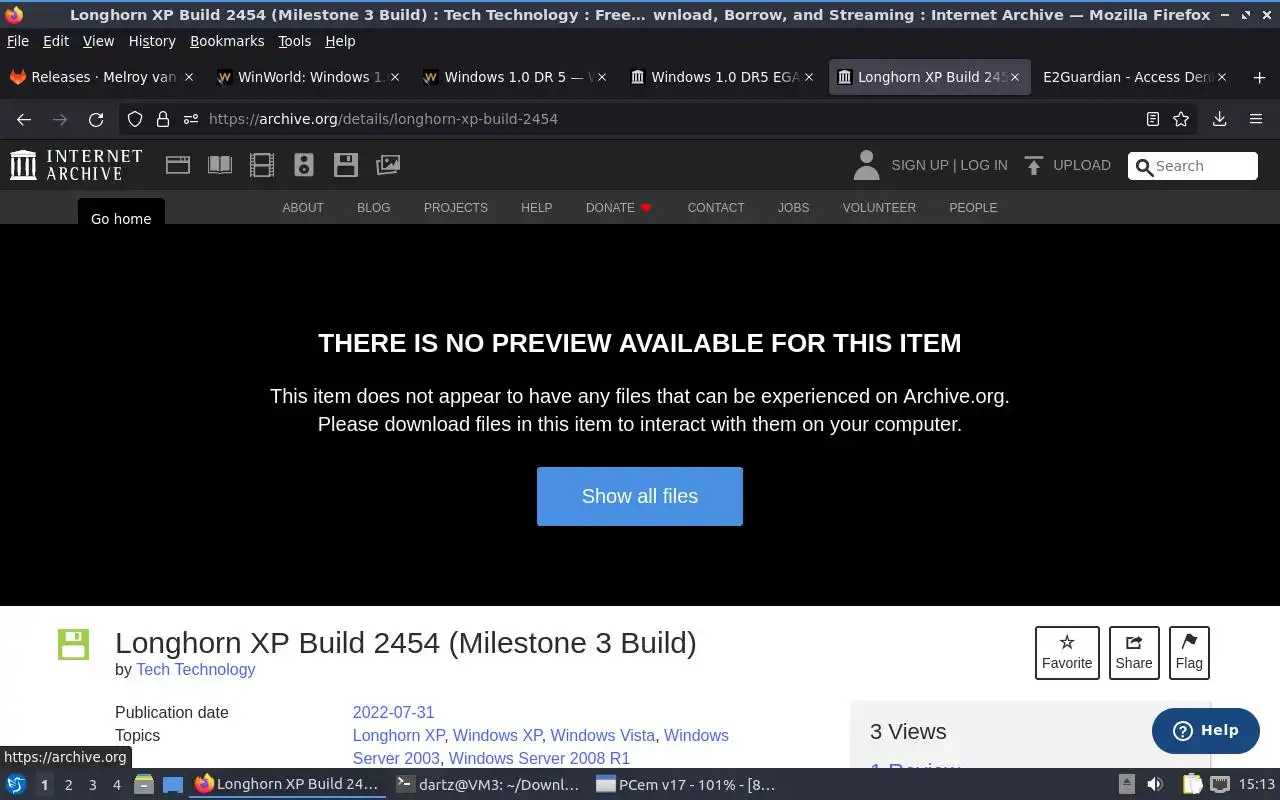Go back with the browser back arrow
This screenshot has width=1280, height=800.
pyautogui.click(x=24, y=119)
